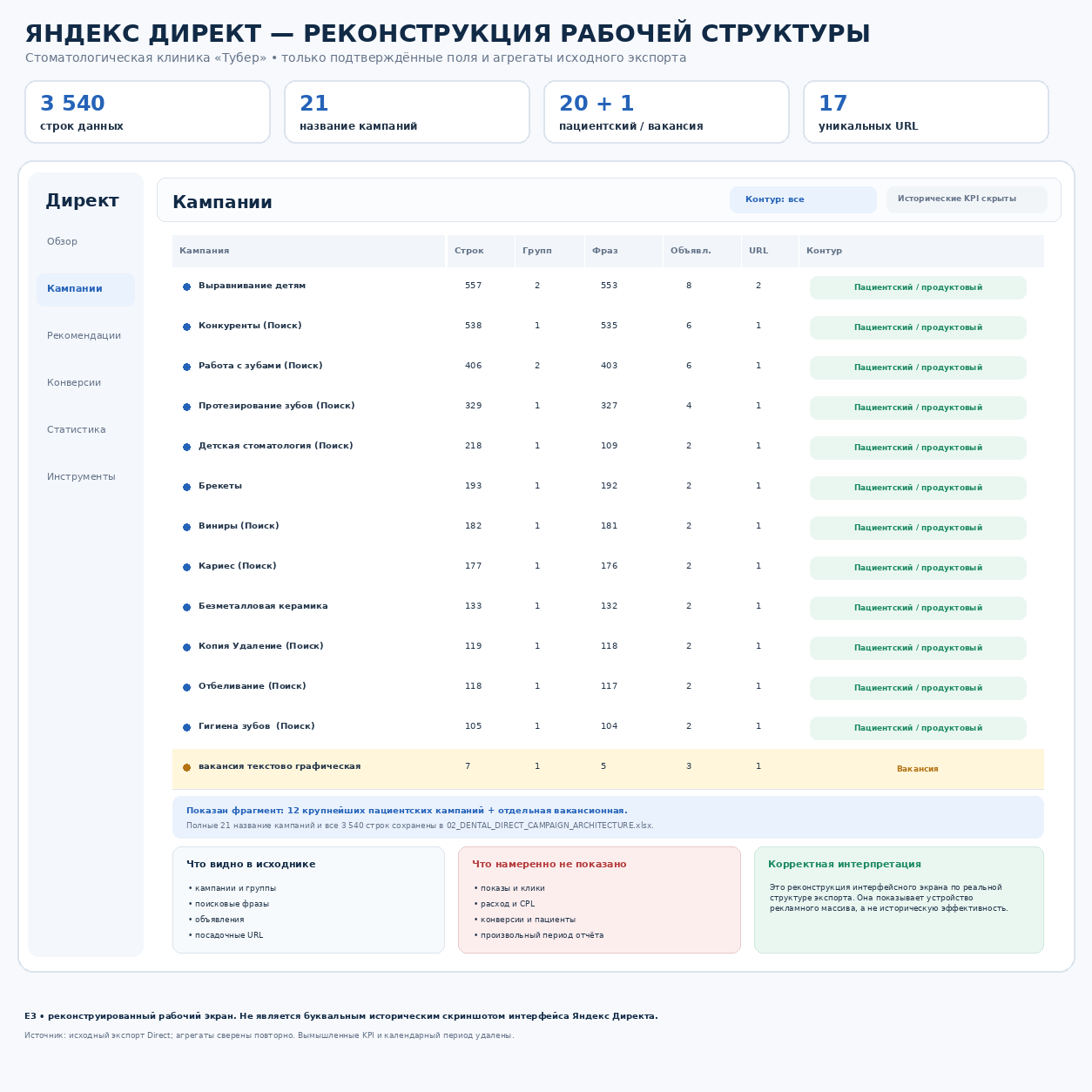Open the вакансия текстово графическая campaign
Image resolution: width=1092 pixels, height=1092 pixels.
[280, 766]
